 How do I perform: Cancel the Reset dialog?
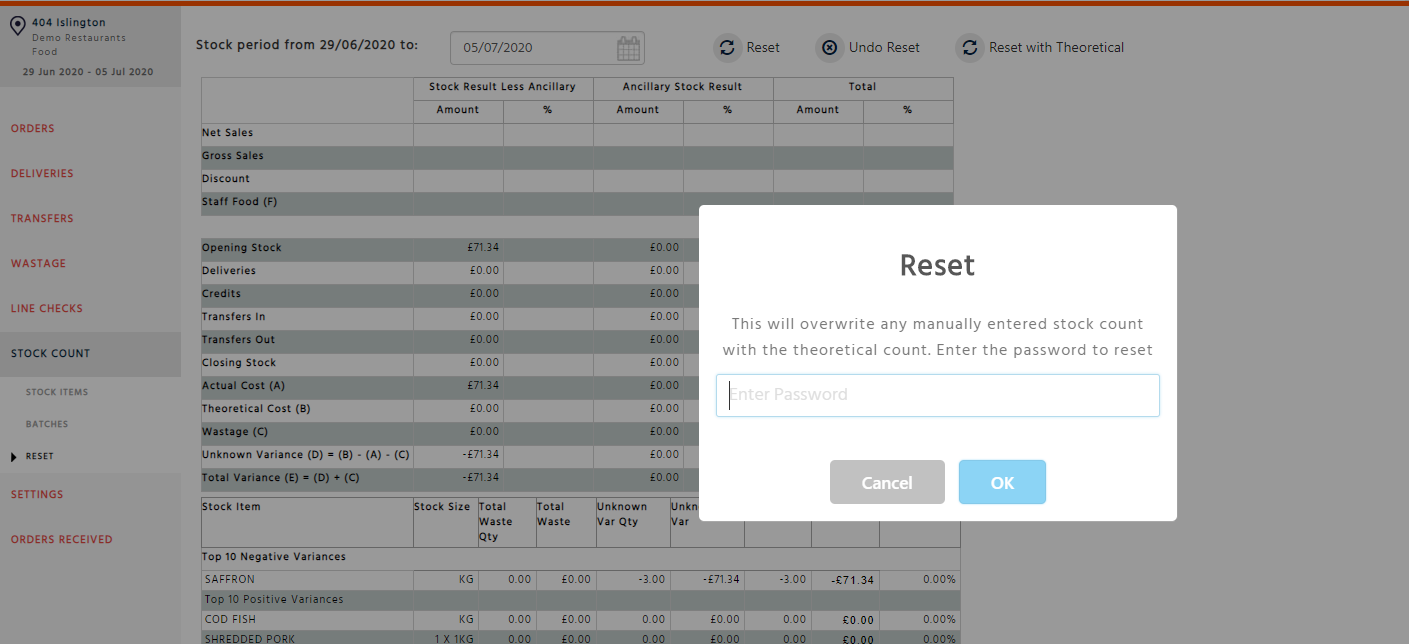(887, 482)
